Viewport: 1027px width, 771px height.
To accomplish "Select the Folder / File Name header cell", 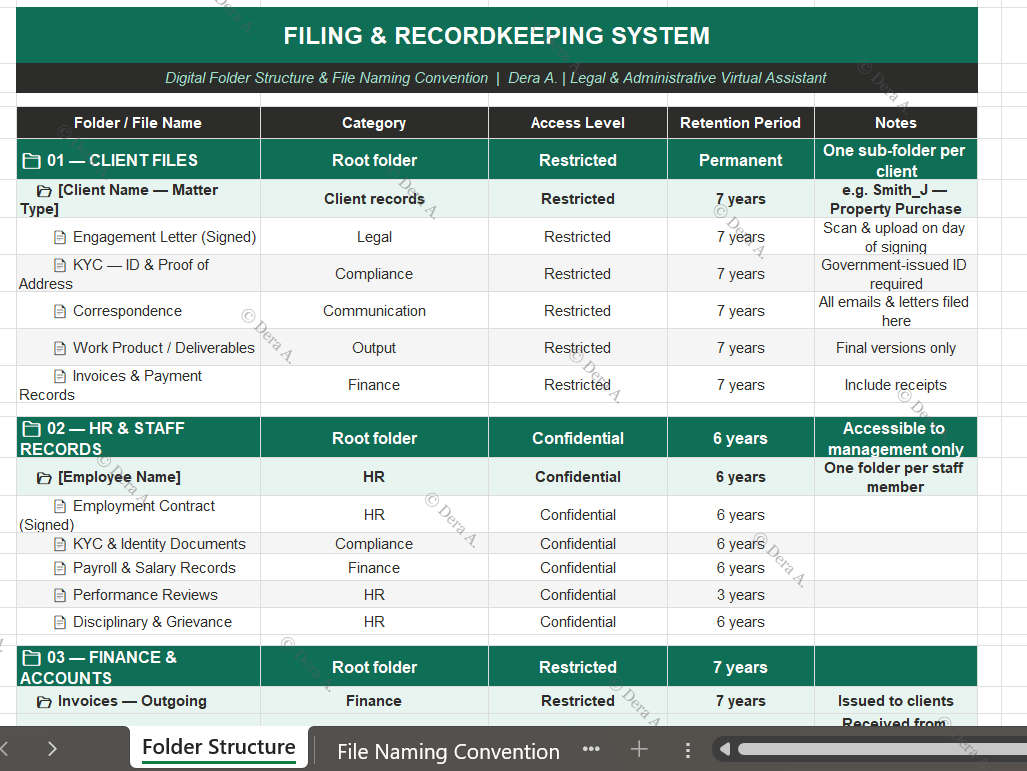I will pos(138,123).
